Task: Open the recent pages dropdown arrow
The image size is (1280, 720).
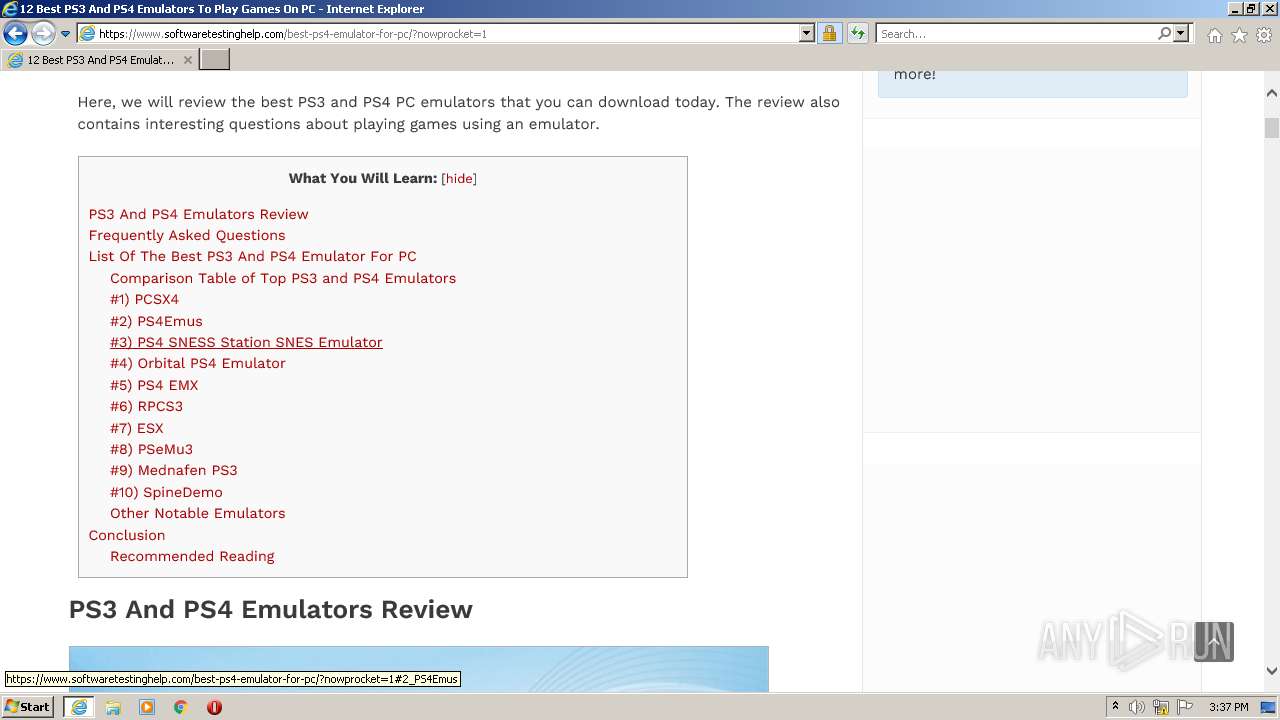Action: [66, 34]
